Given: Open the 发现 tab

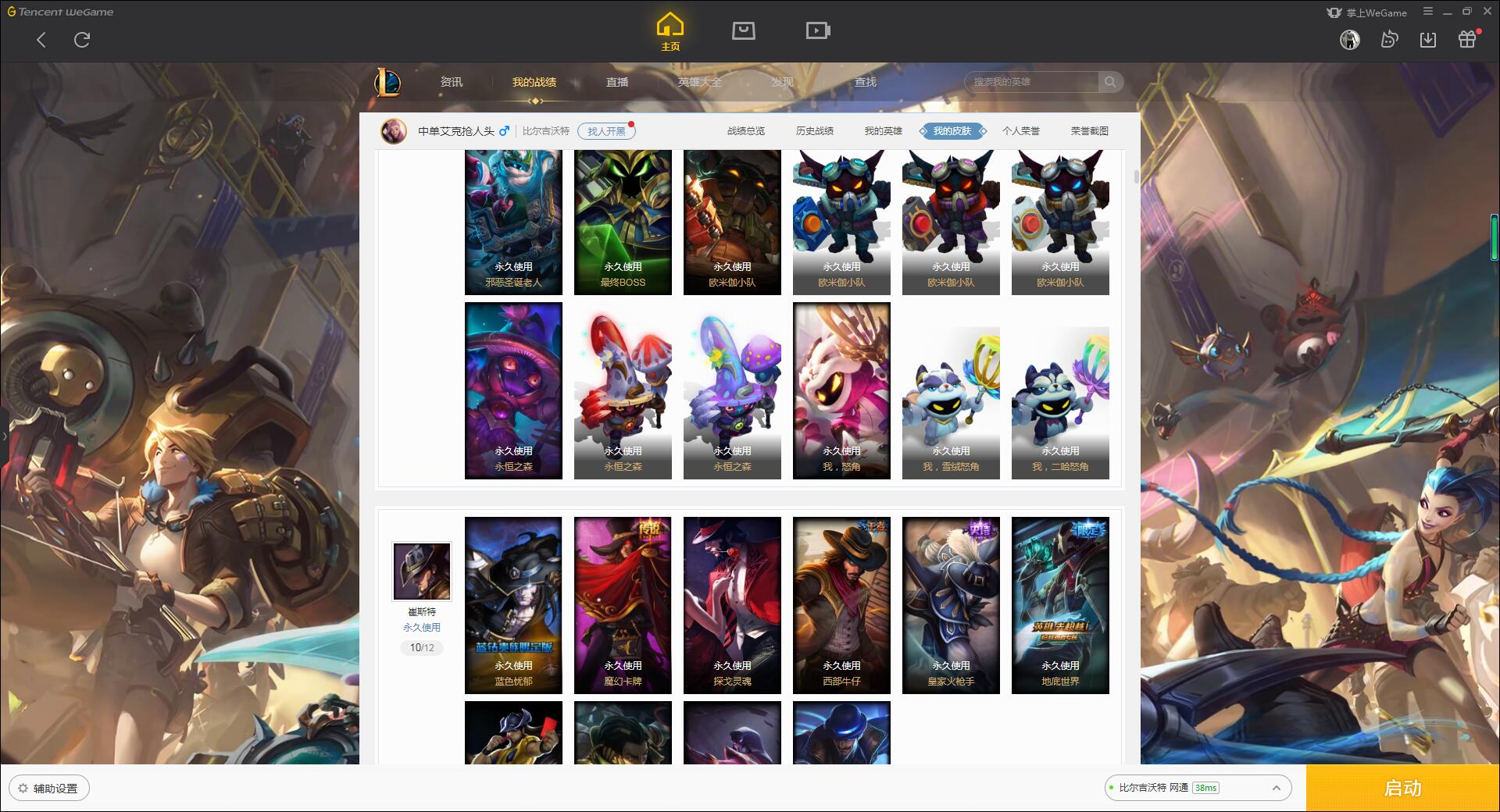Looking at the screenshot, I should [782, 82].
